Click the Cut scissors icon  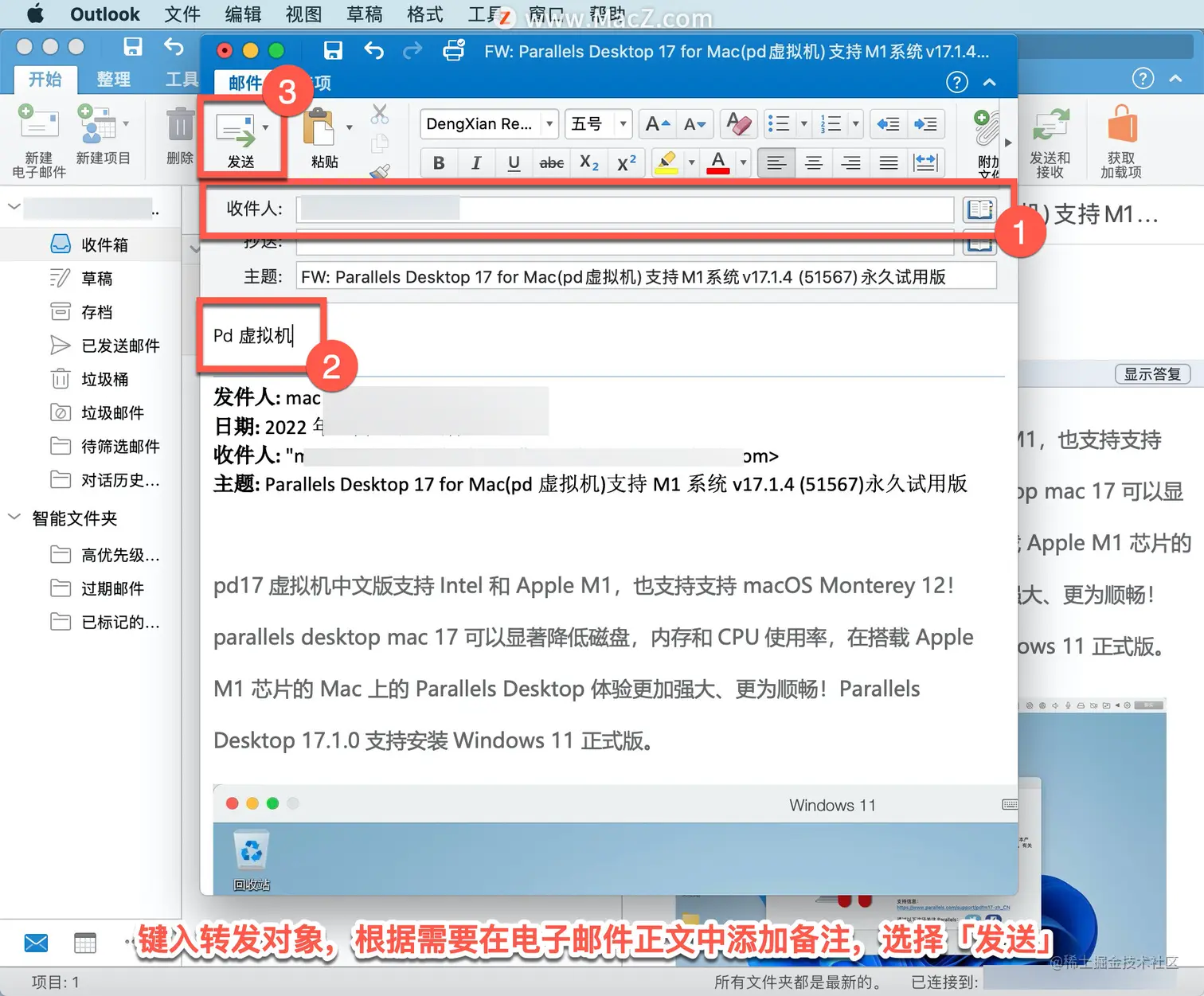point(380,114)
